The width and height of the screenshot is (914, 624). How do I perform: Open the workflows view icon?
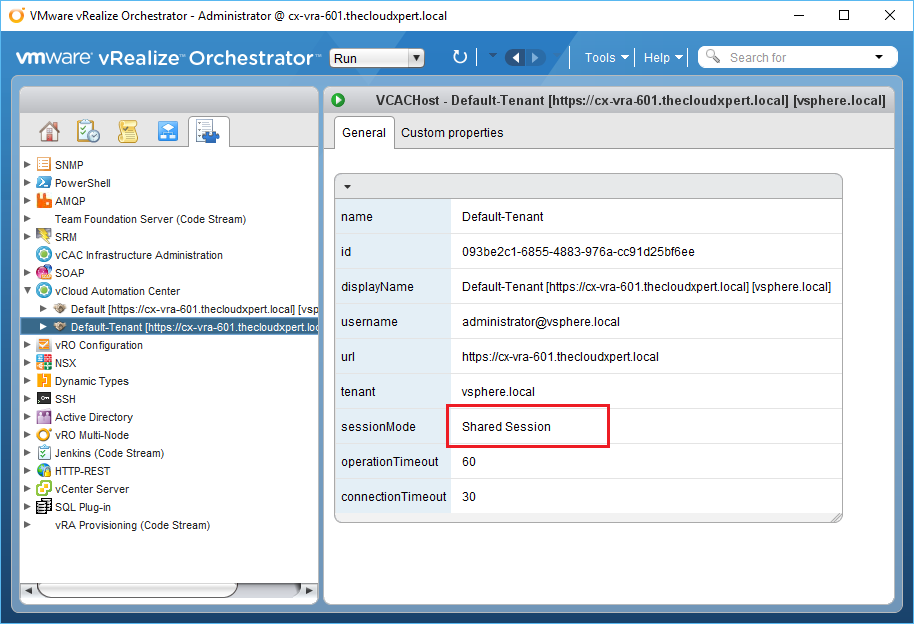click(x=168, y=132)
